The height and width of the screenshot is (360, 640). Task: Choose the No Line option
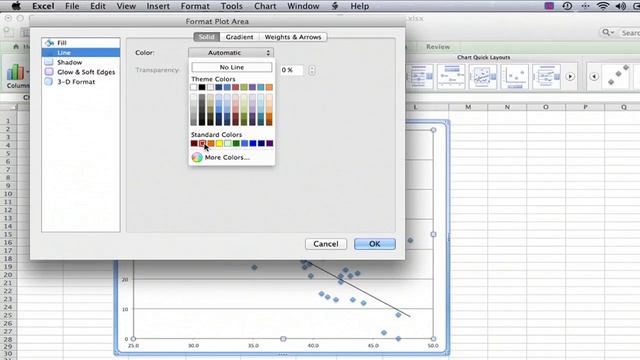(x=231, y=67)
